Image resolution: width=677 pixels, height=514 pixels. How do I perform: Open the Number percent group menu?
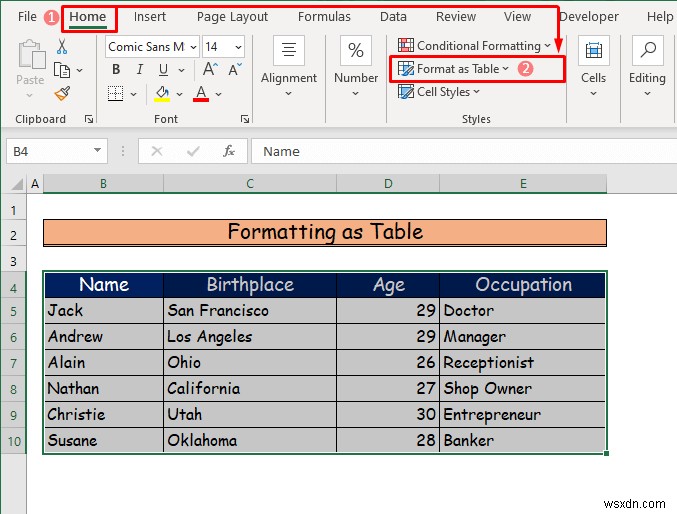coord(356,67)
